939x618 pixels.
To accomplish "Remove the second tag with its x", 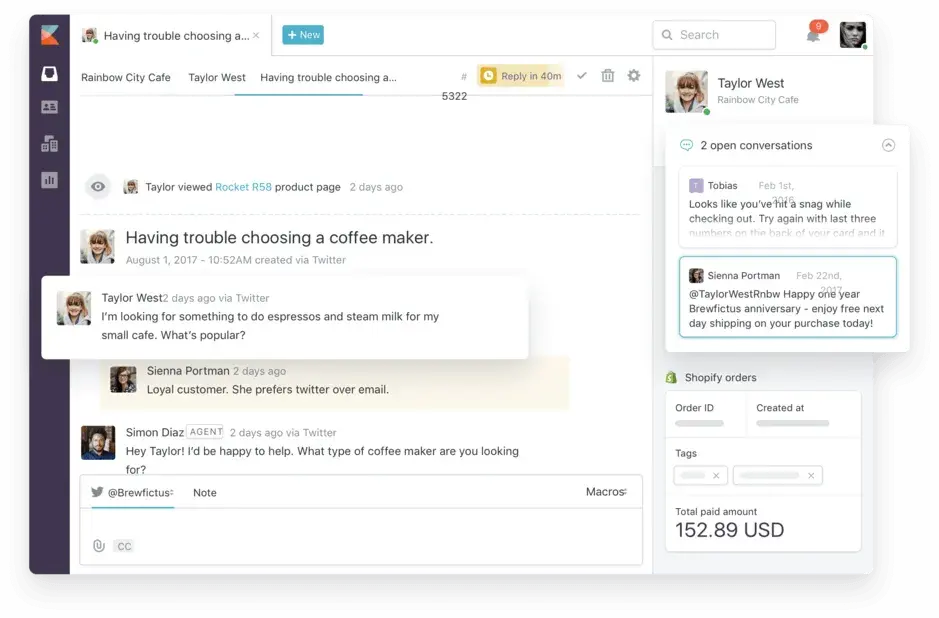I will [x=811, y=475].
